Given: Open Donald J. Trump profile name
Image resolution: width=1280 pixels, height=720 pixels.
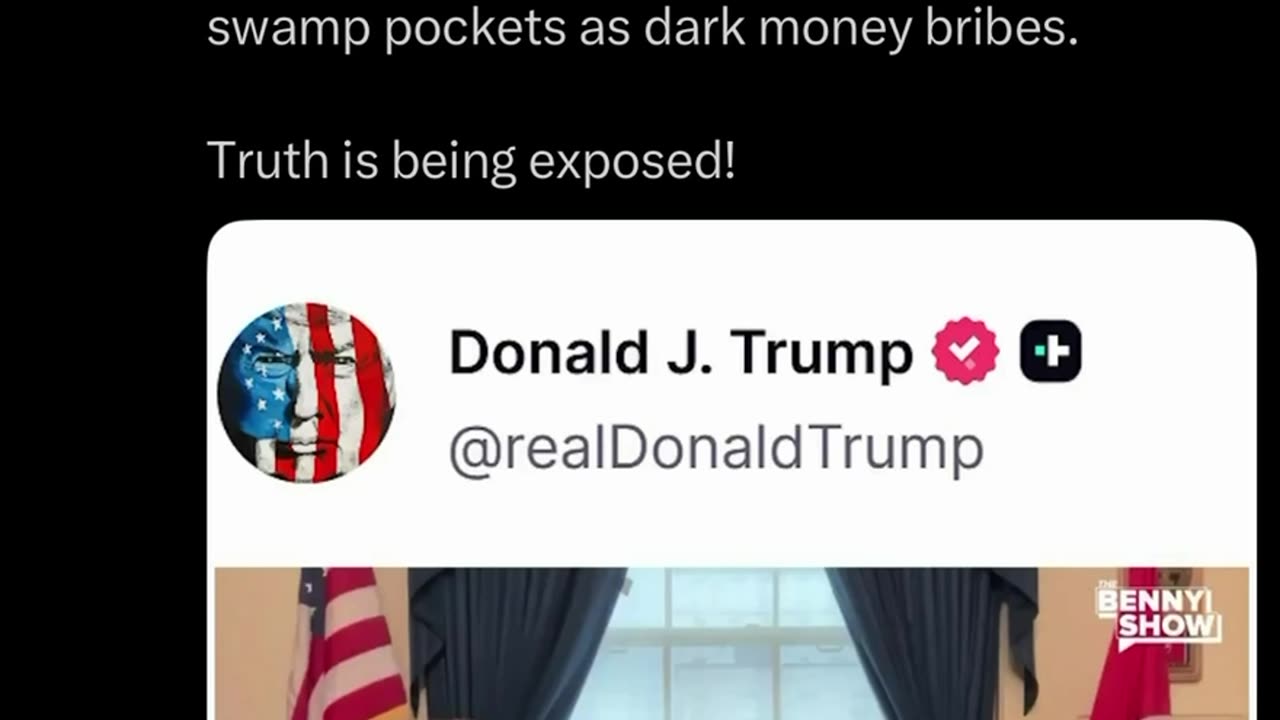Looking at the screenshot, I should (x=680, y=353).
